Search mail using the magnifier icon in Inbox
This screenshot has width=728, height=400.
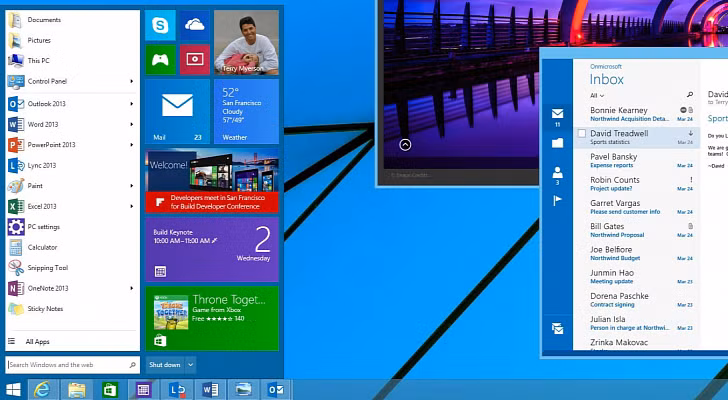(689, 95)
